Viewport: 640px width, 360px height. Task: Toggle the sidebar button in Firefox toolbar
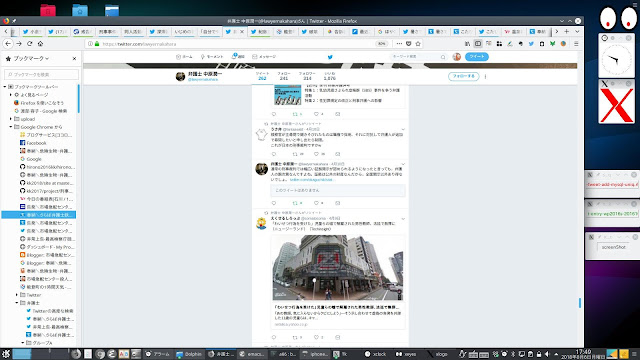tap(478, 44)
